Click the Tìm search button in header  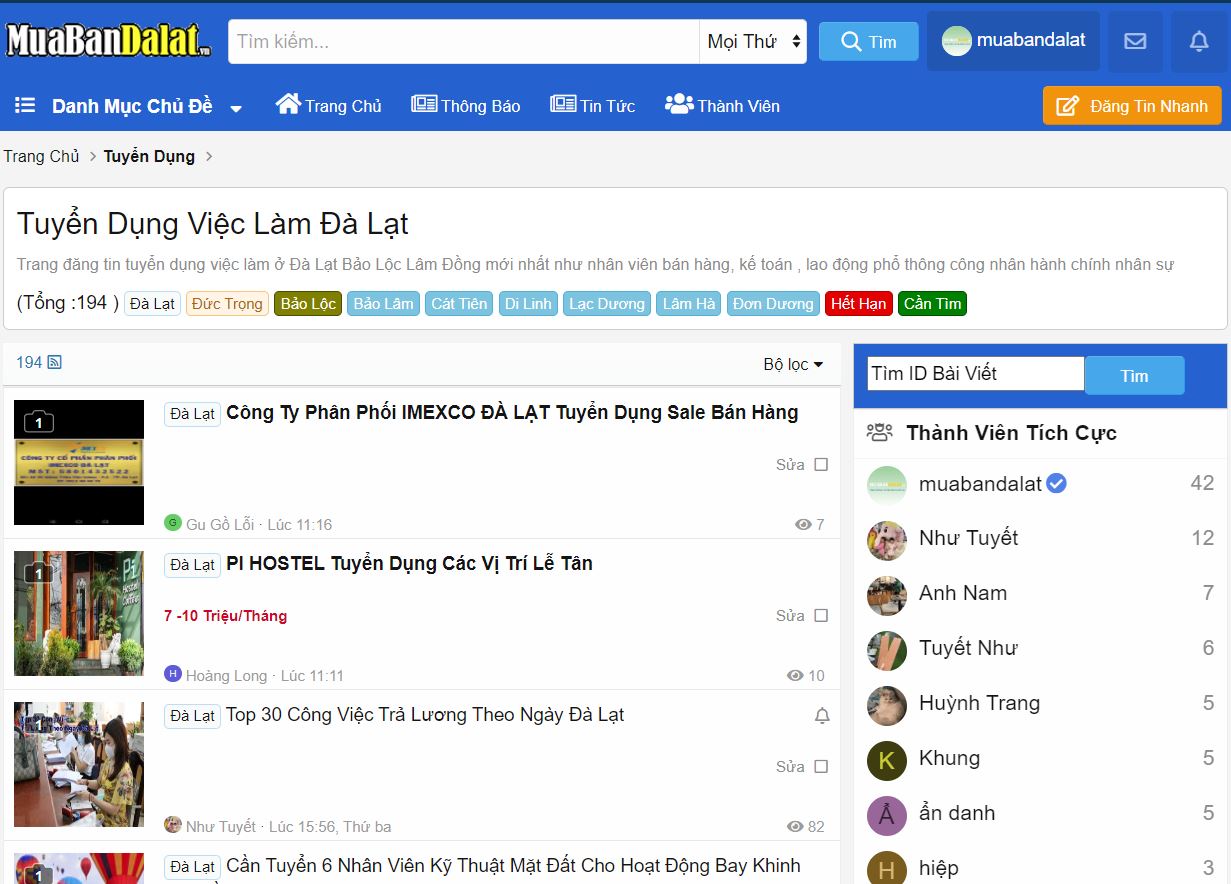869,42
